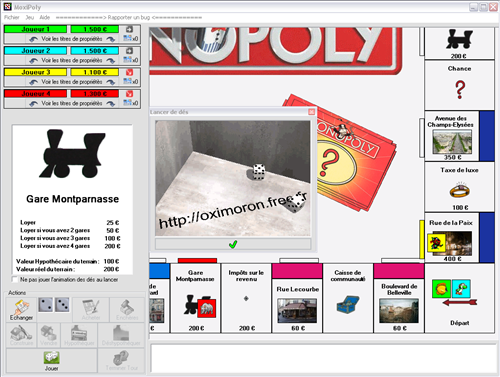The height and width of the screenshot is (377, 500).
Task: Click the Vendre icon
Action: click(49, 335)
